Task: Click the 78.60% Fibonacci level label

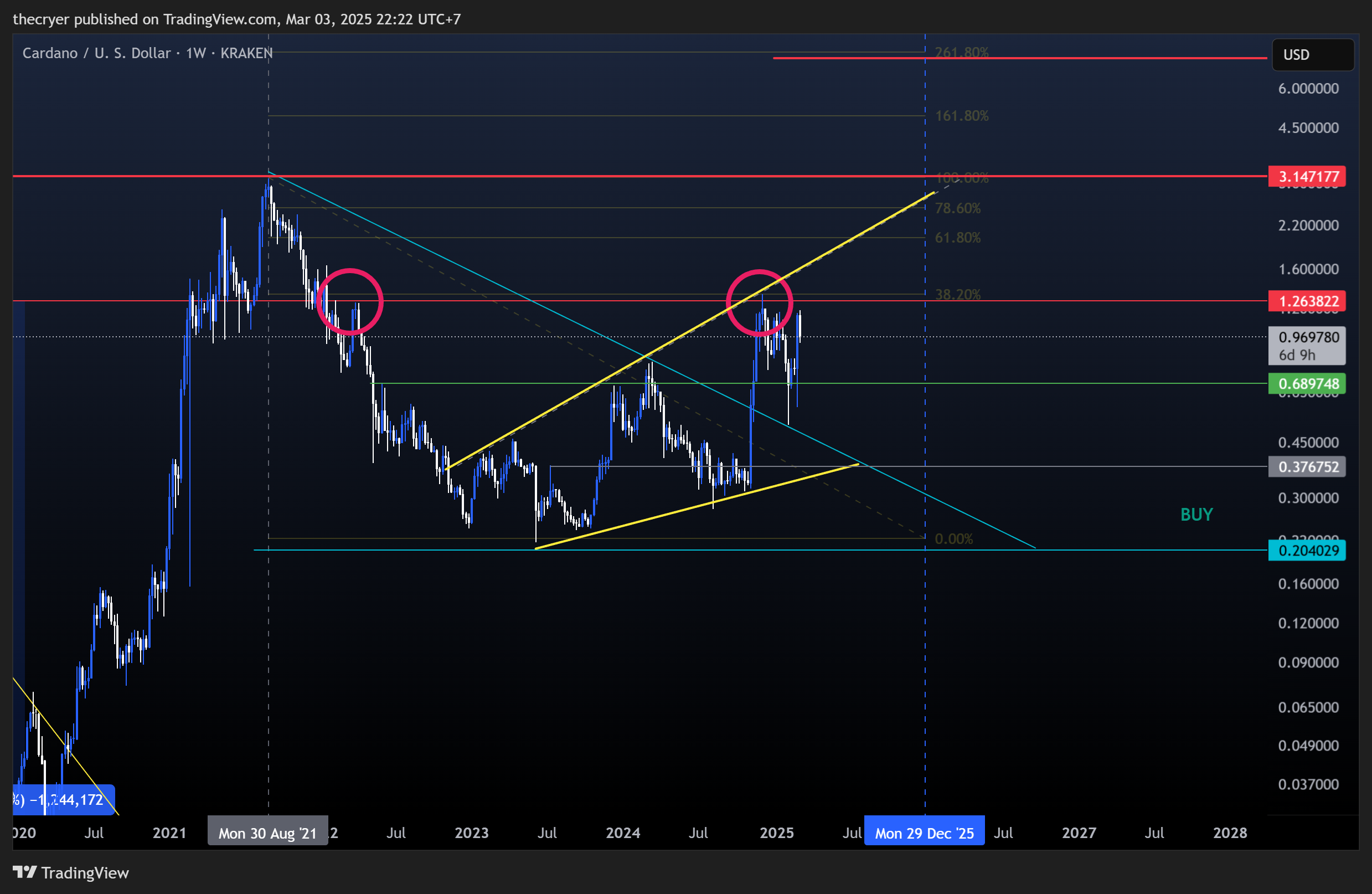Action: coord(957,208)
